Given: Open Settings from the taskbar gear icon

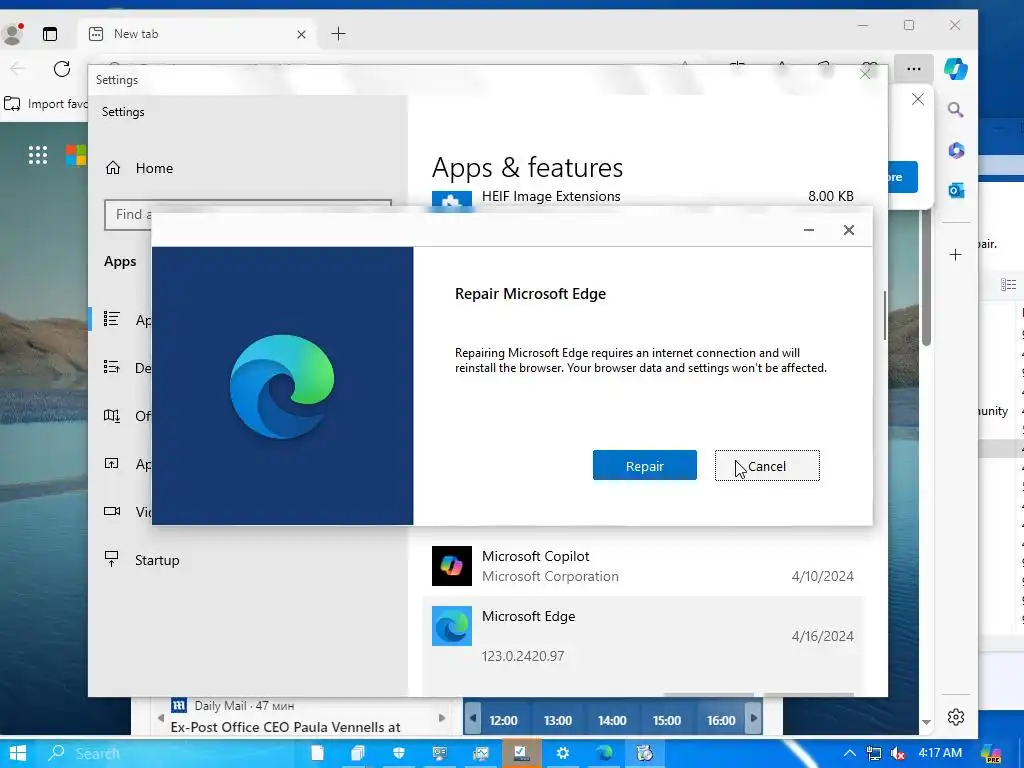Looking at the screenshot, I should (562, 753).
